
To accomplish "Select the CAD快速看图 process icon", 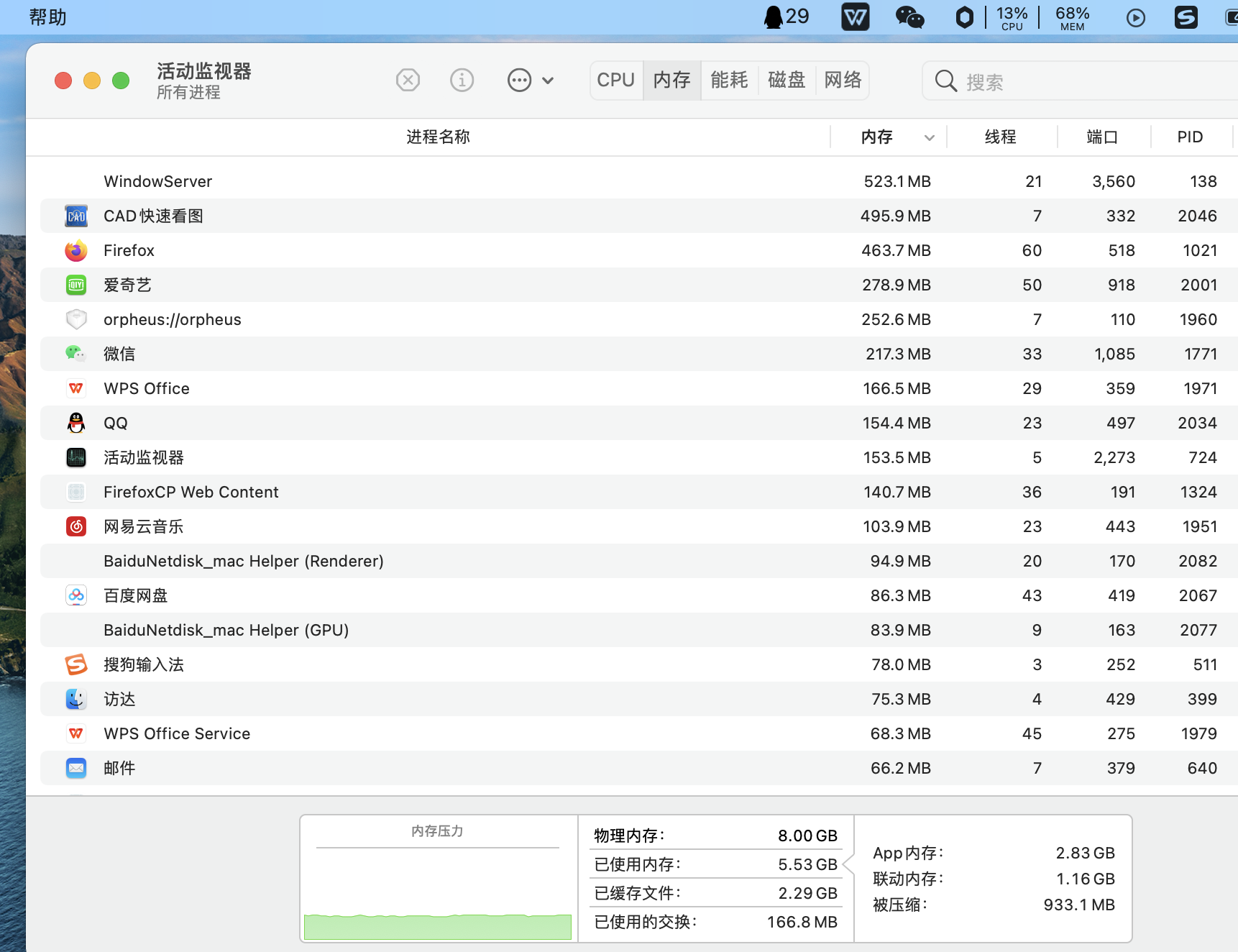I will coord(76,216).
